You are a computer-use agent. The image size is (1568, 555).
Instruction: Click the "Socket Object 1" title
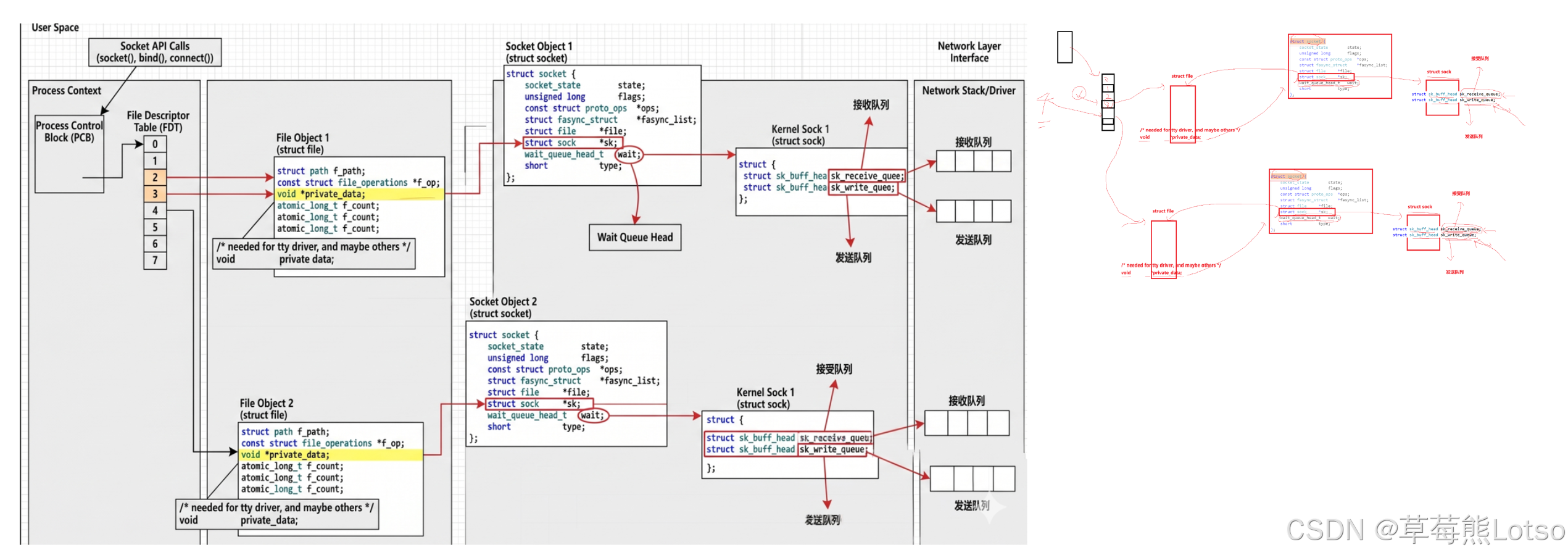[539, 52]
